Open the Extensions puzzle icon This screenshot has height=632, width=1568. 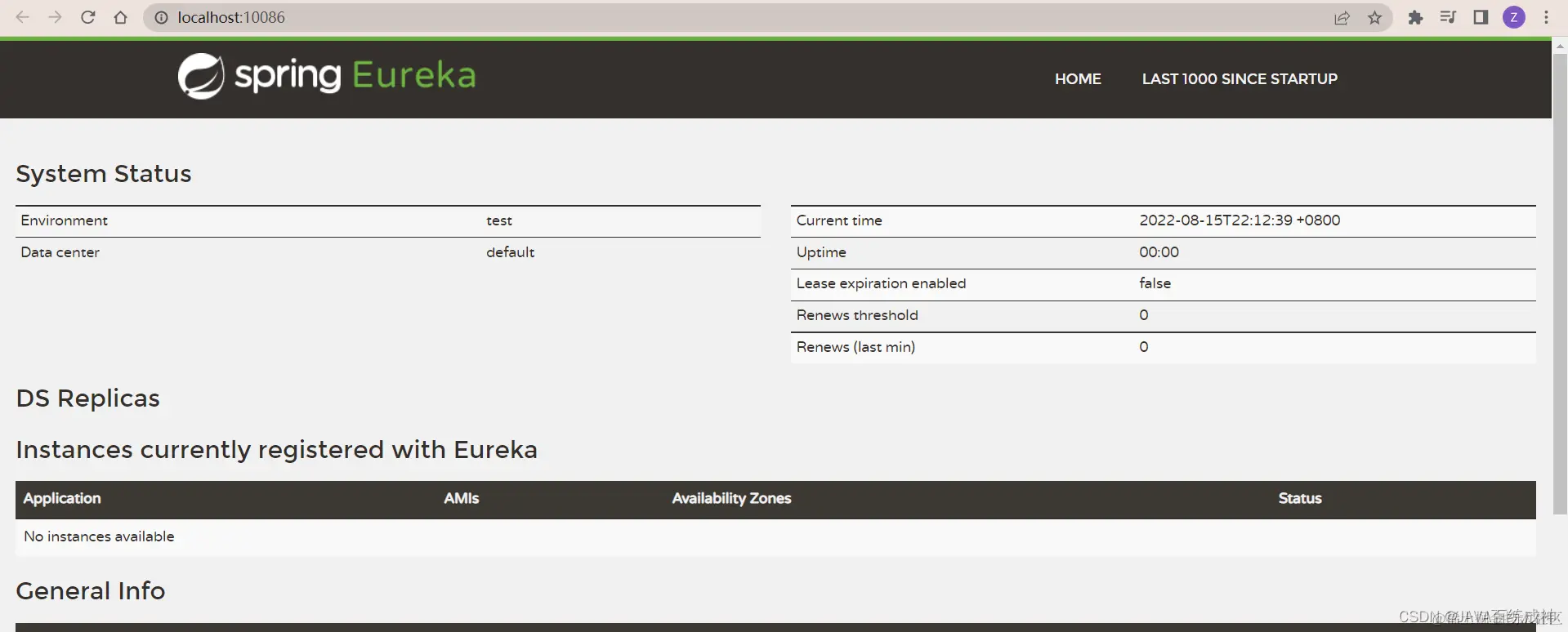pyautogui.click(x=1415, y=17)
